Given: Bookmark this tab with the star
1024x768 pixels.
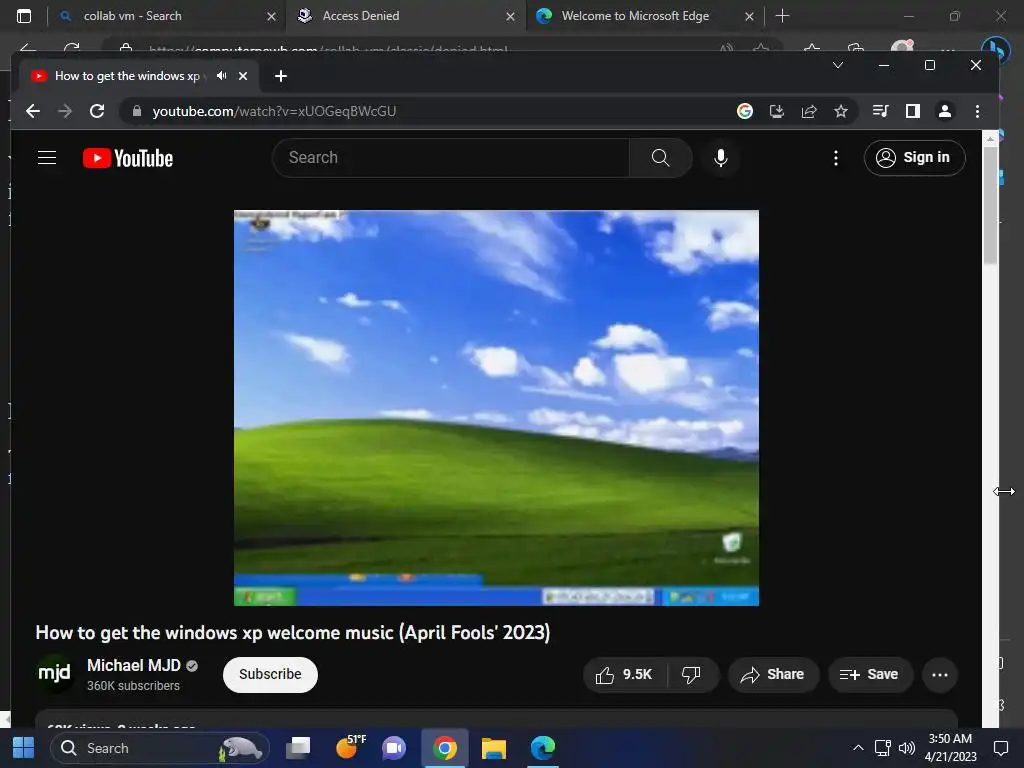Looking at the screenshot, I should pos(841,111).
